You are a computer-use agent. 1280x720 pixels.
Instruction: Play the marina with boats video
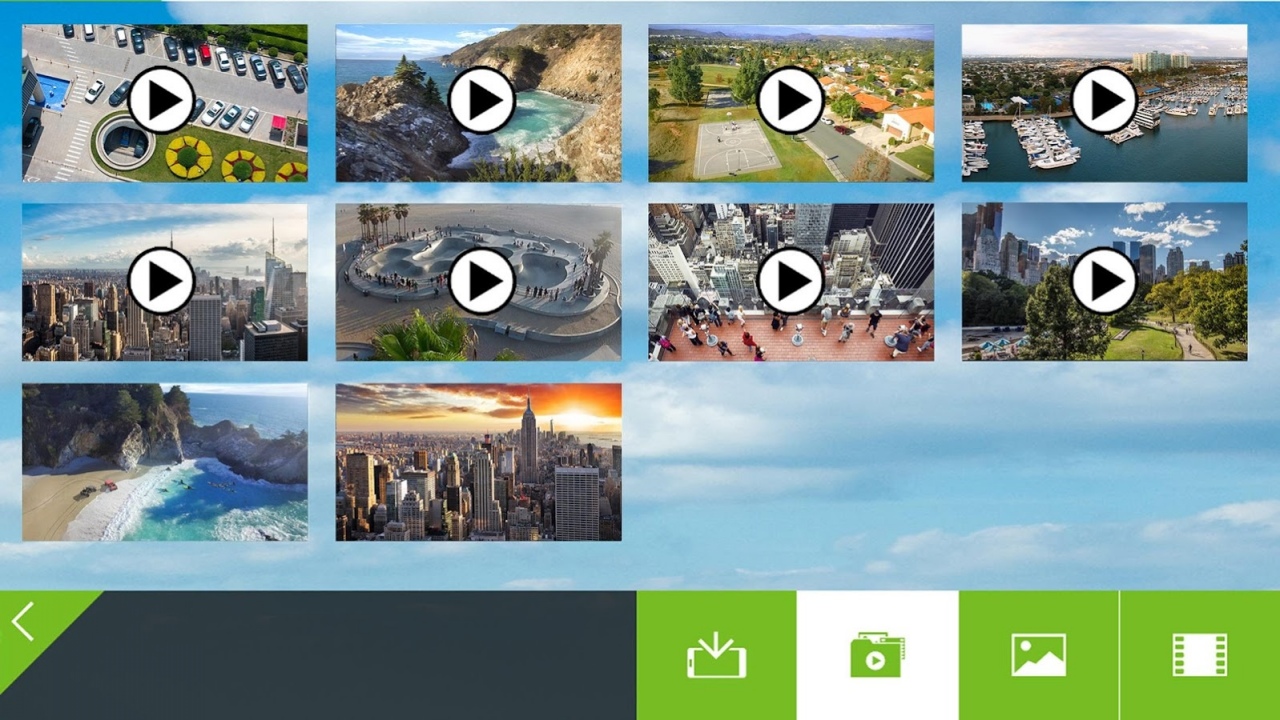[1104, 100]
